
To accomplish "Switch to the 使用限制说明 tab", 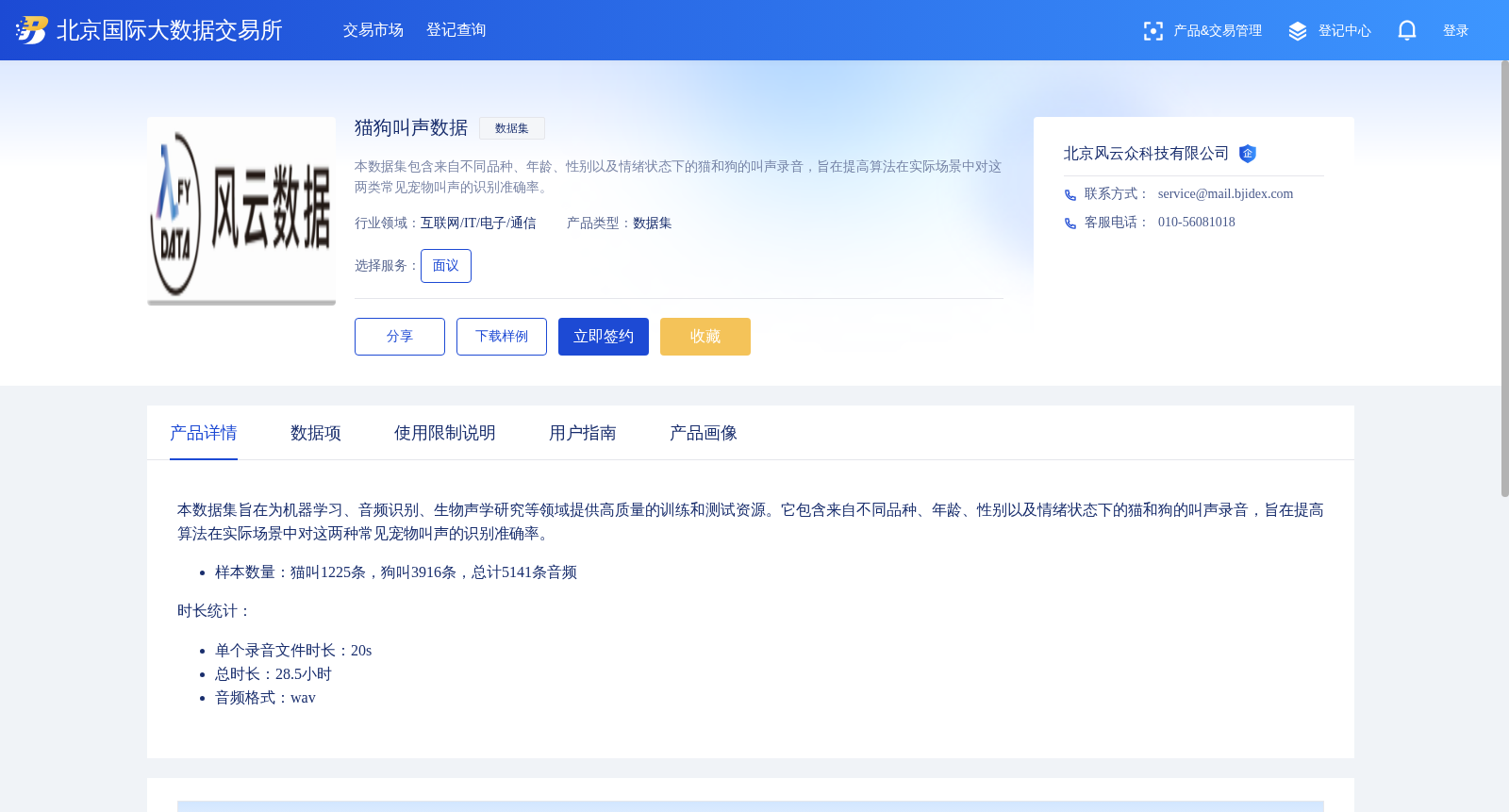I will 445,433.
